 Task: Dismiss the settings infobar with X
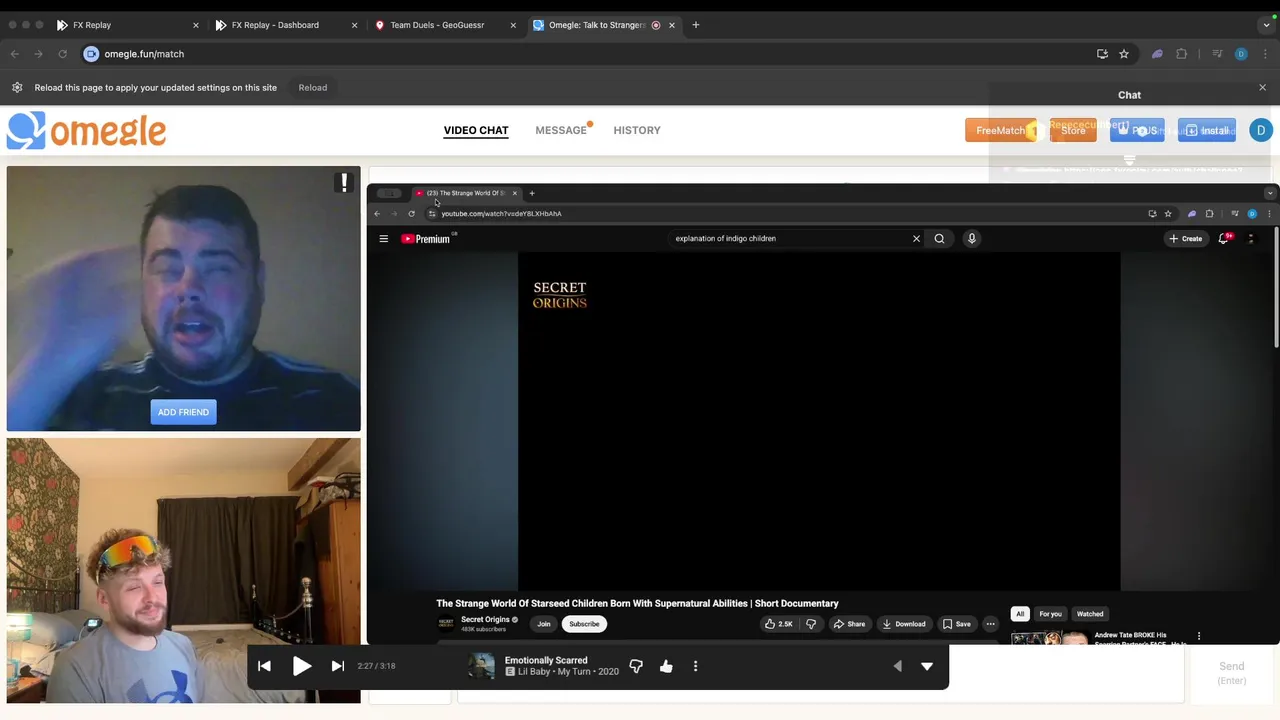(x=1262, y=88)
